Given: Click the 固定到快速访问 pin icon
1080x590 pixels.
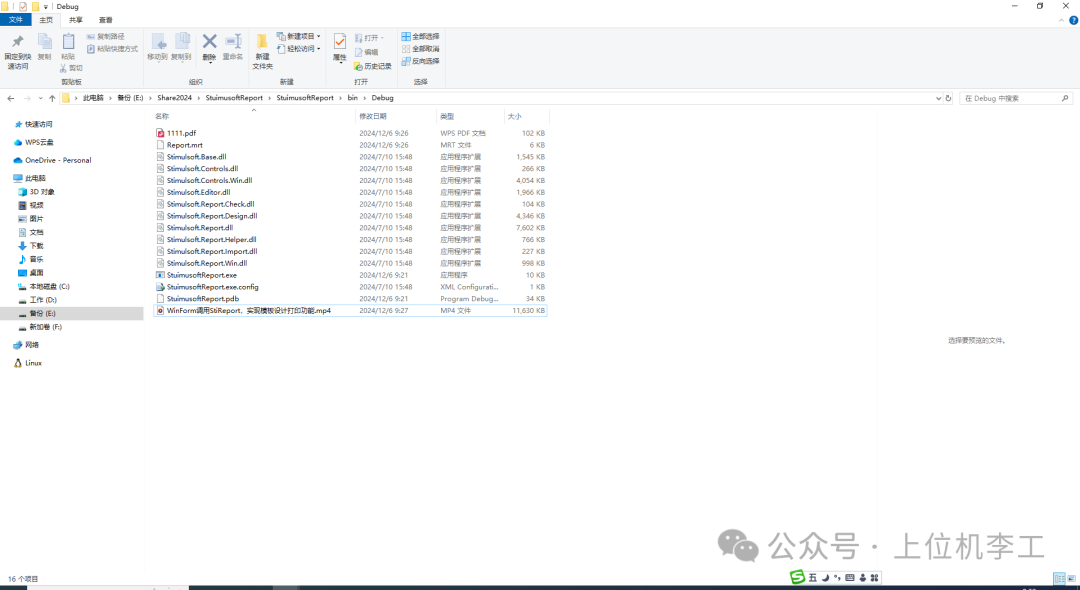Looking at the screenshot, I should pos(17,42).
